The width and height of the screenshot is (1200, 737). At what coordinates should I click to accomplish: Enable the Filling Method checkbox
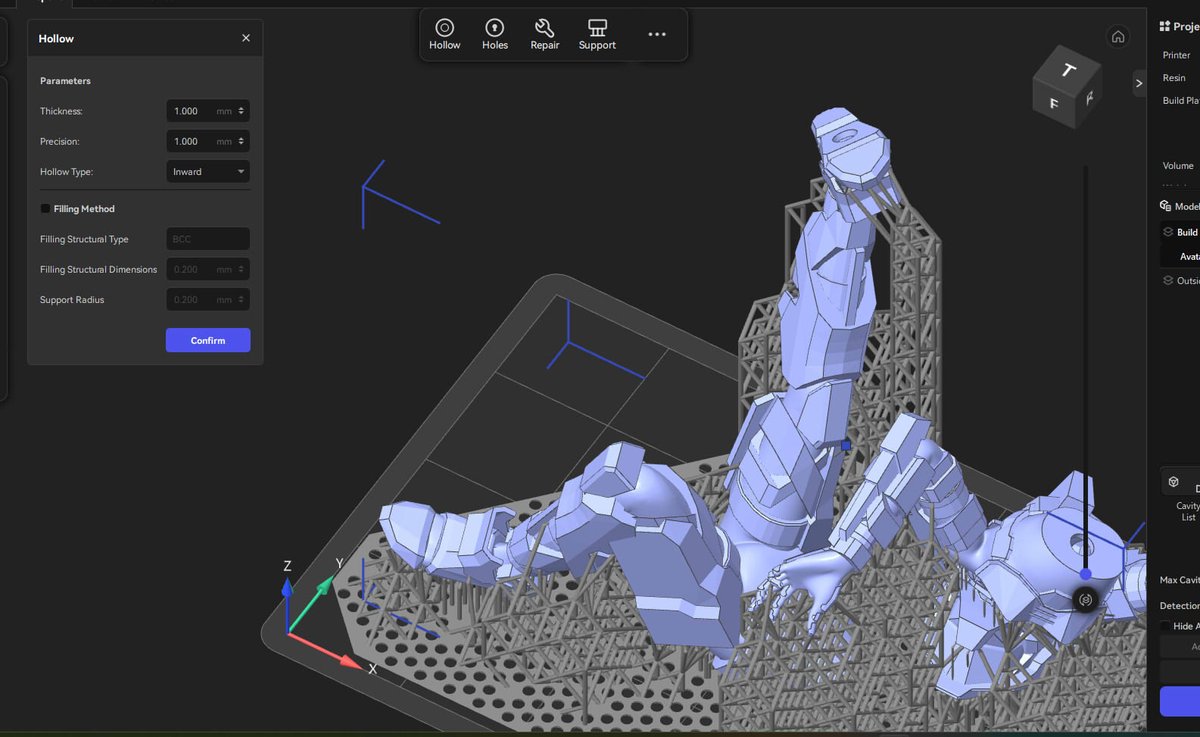[45, 209]
